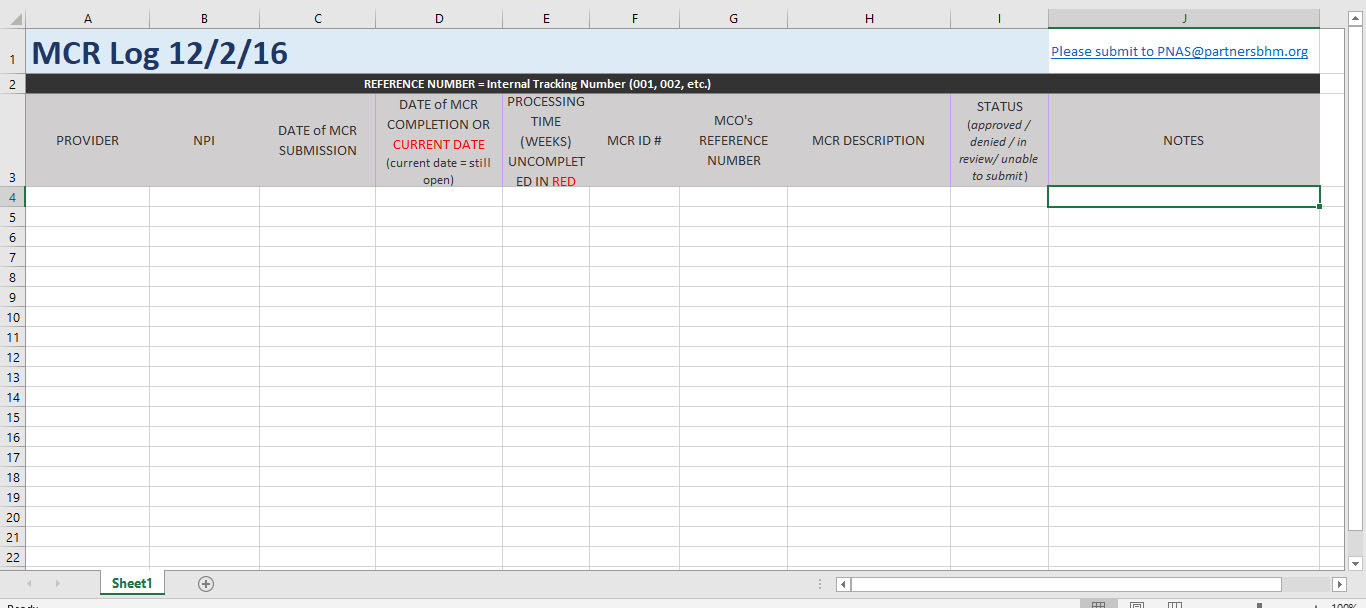Select row 22 by its row number
The width and height of the screenshot is (1366, 608).
13,557
